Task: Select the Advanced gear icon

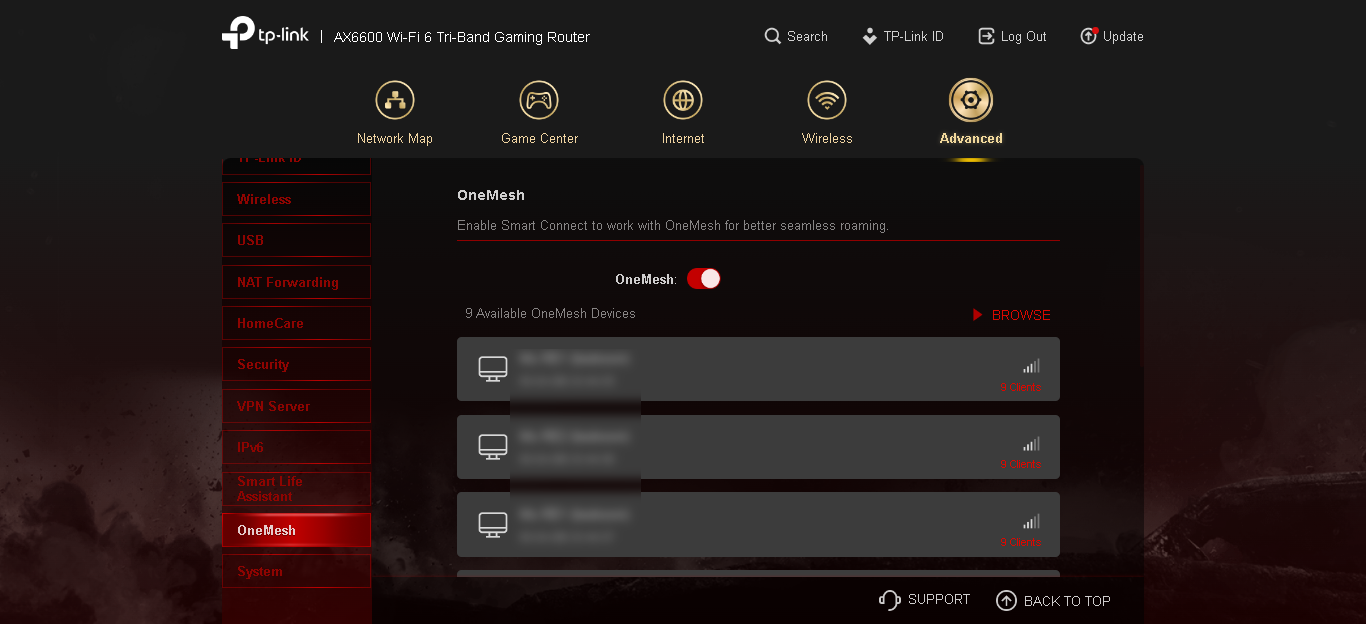Action: point(971,100)
